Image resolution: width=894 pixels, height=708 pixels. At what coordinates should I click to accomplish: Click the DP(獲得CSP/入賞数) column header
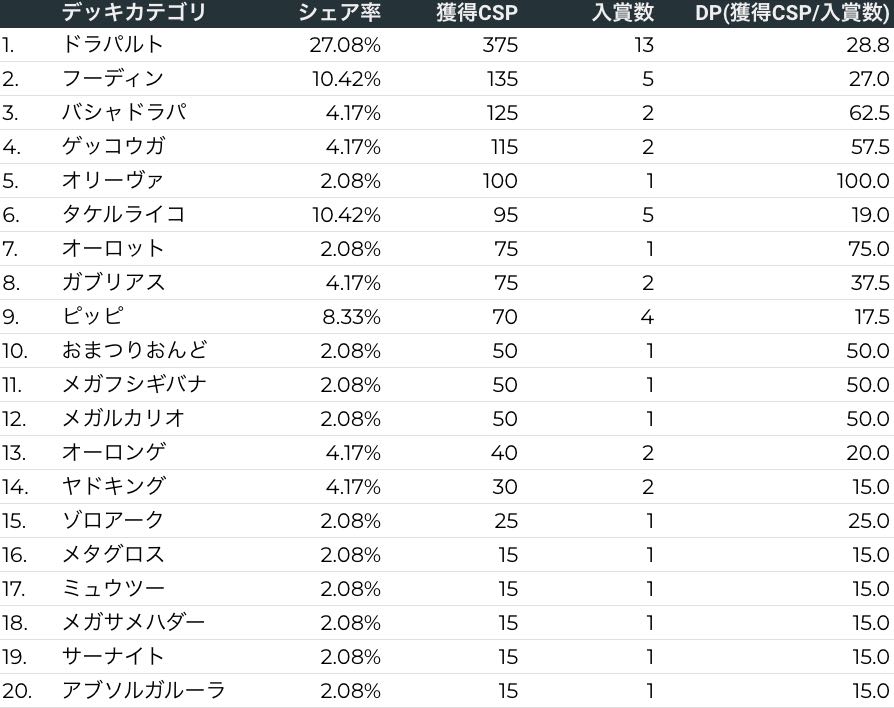click(x=792, y=13)
